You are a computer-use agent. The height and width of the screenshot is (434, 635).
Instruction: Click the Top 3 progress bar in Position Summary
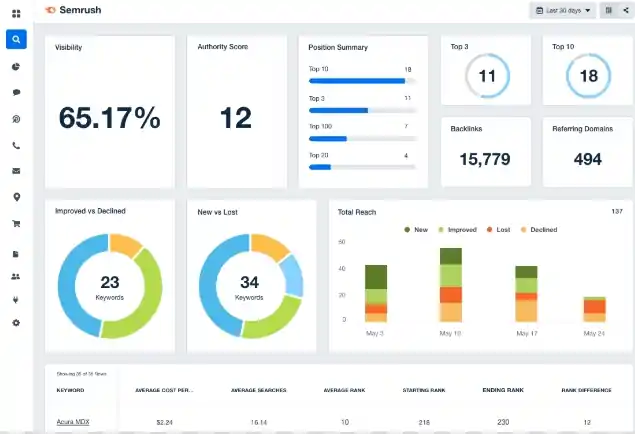[362, 110]
